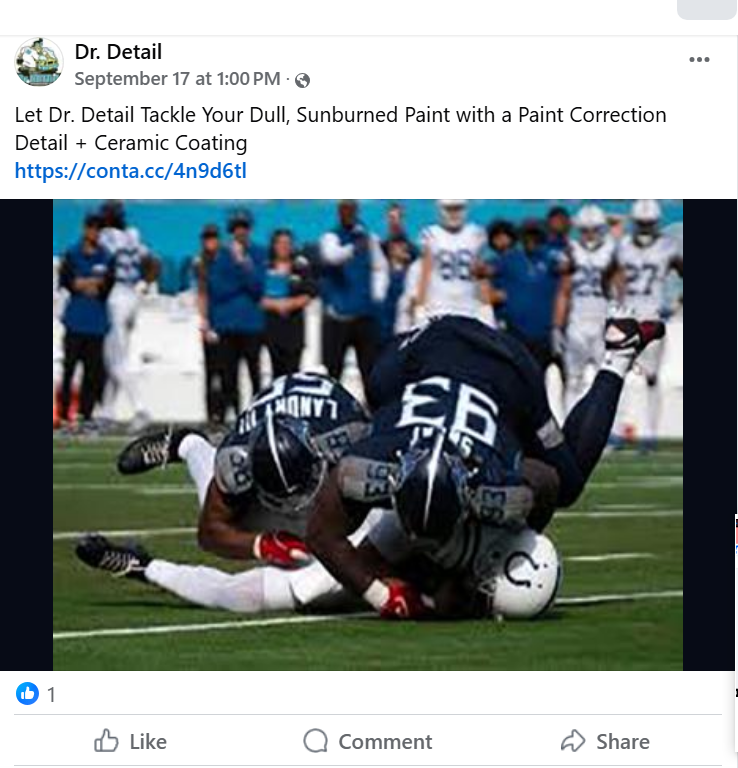This screenshot has height=768, width=738.
Task: Click the Public globe privacy icon
Action: pyautogui.click(x=302, y=80)
